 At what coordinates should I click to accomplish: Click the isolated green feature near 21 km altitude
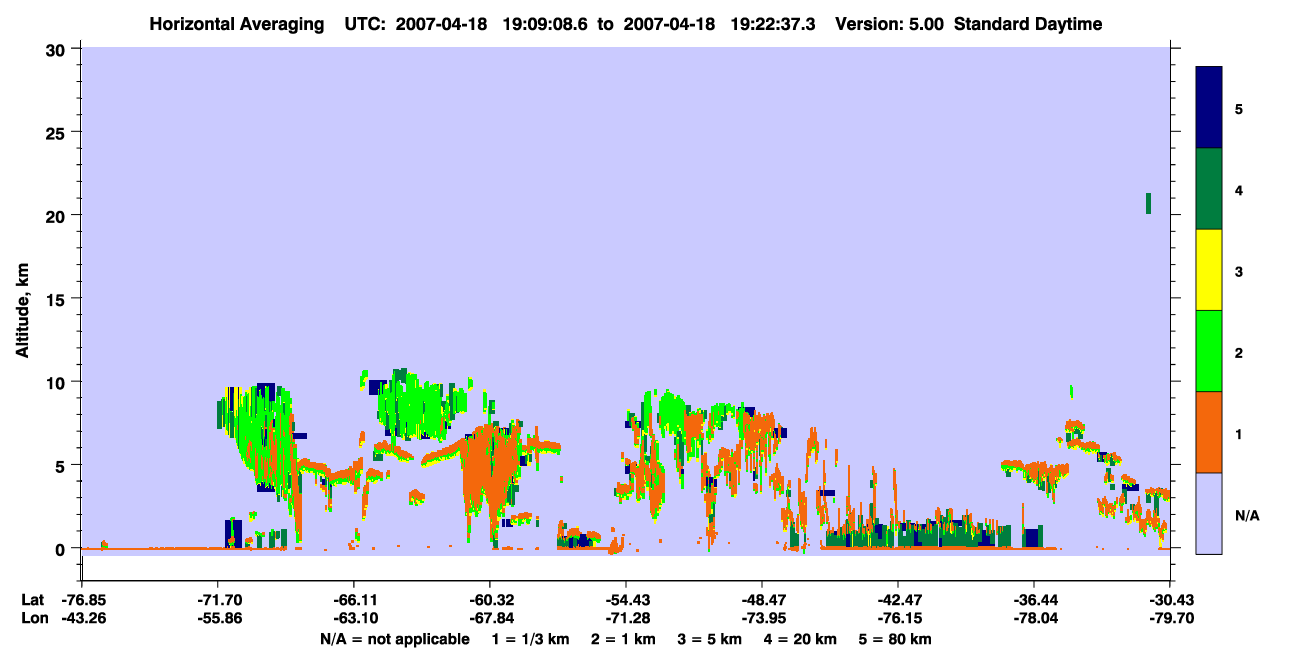(1148, 203)
